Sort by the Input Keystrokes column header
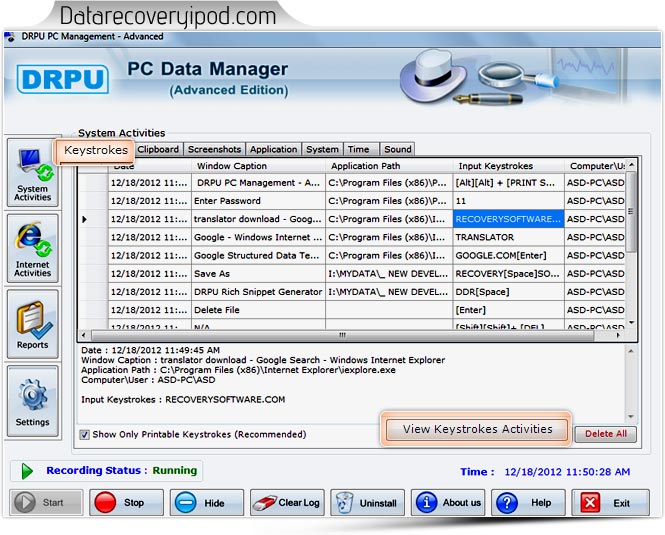This screenshot has width=665, height=535. tap(509, 166)
